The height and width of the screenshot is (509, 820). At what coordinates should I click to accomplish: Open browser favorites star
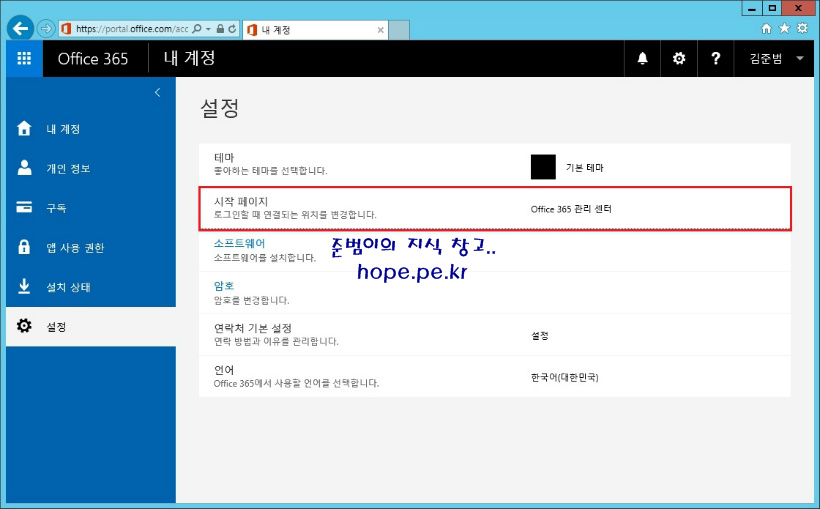click(x=784, y=28)
